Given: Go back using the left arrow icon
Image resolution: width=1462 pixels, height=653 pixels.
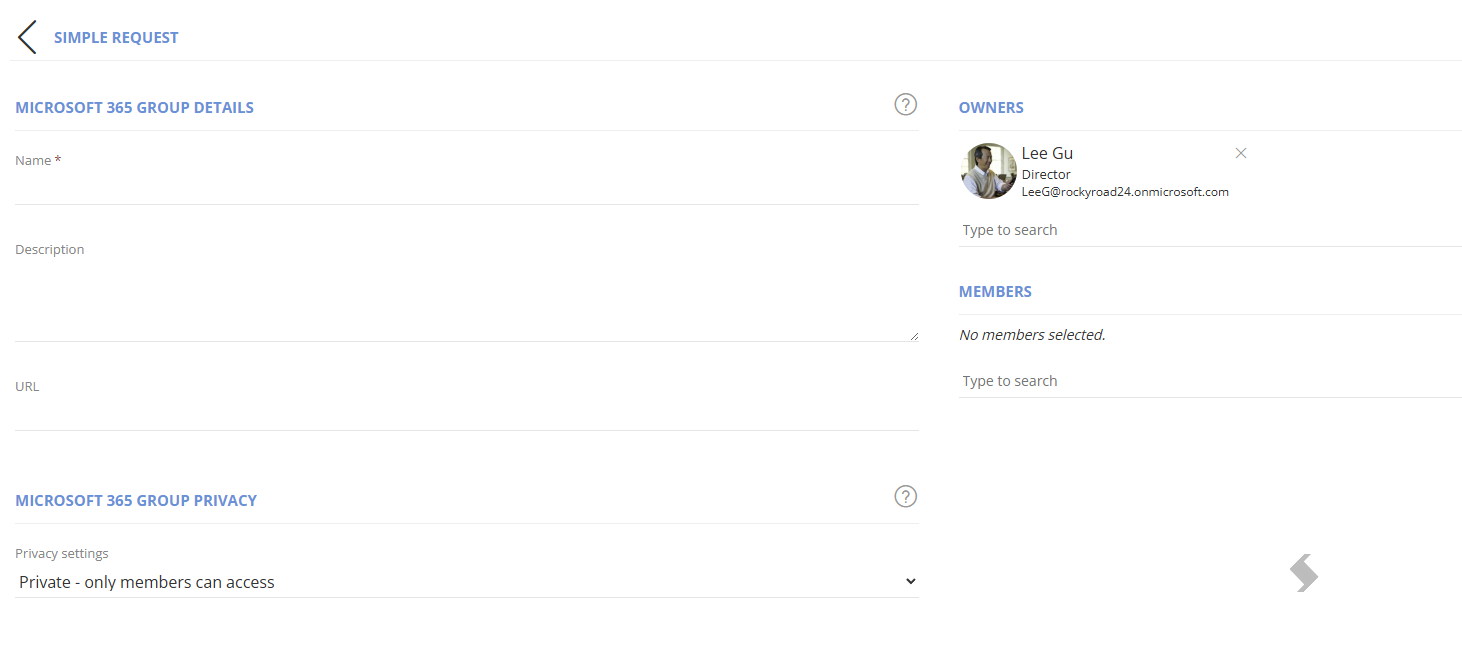Looking at the screenshot, I should 27,37.
